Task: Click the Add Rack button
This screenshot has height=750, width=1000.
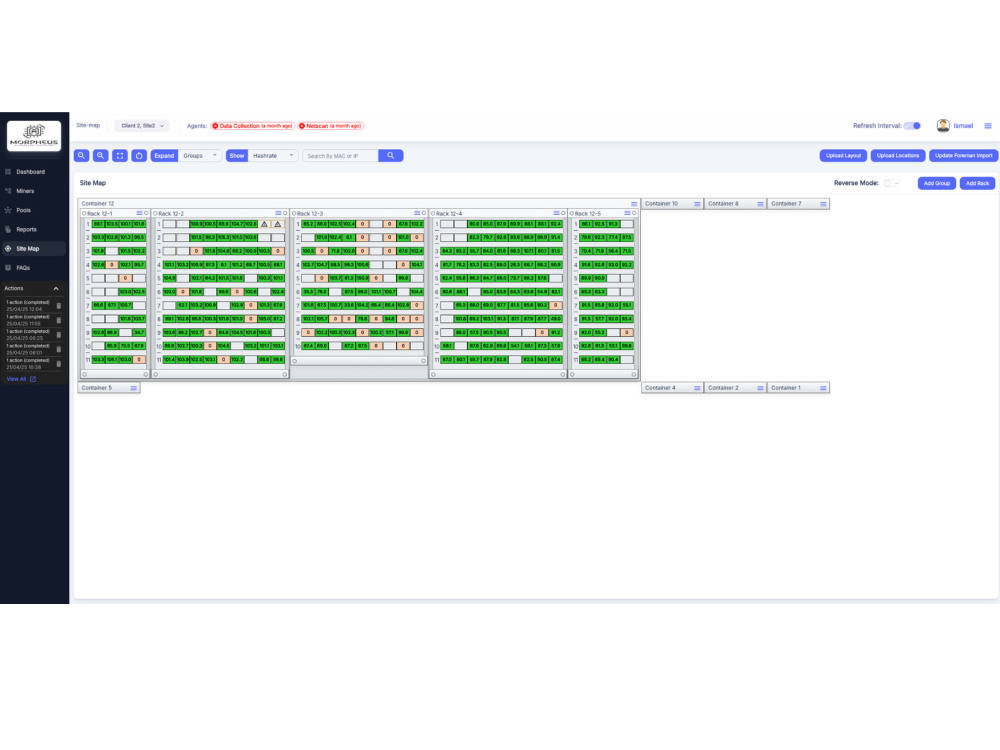Action: pos(977,184)
